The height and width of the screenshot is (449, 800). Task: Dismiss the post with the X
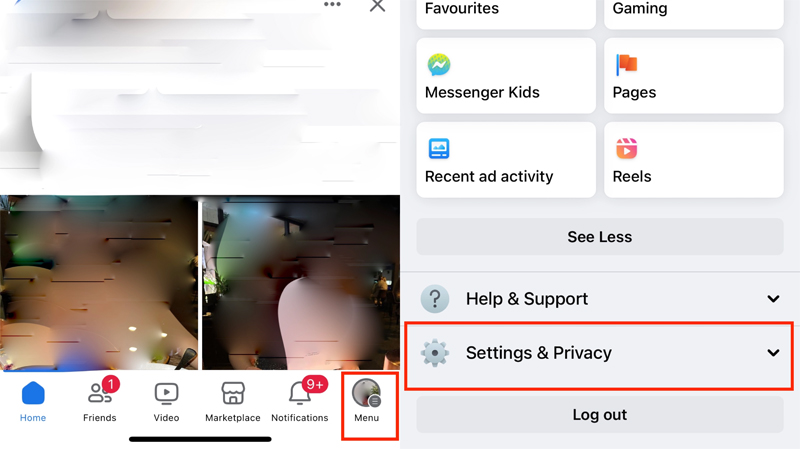pyautogui.click(x=378, y=6)
